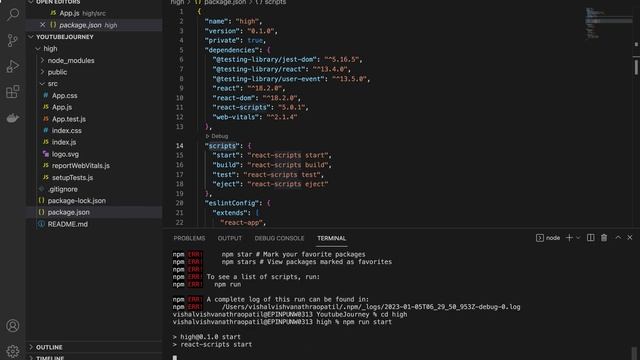Open the Docker view icon
Screen dimensions: 640x360
tap(13, 118)
